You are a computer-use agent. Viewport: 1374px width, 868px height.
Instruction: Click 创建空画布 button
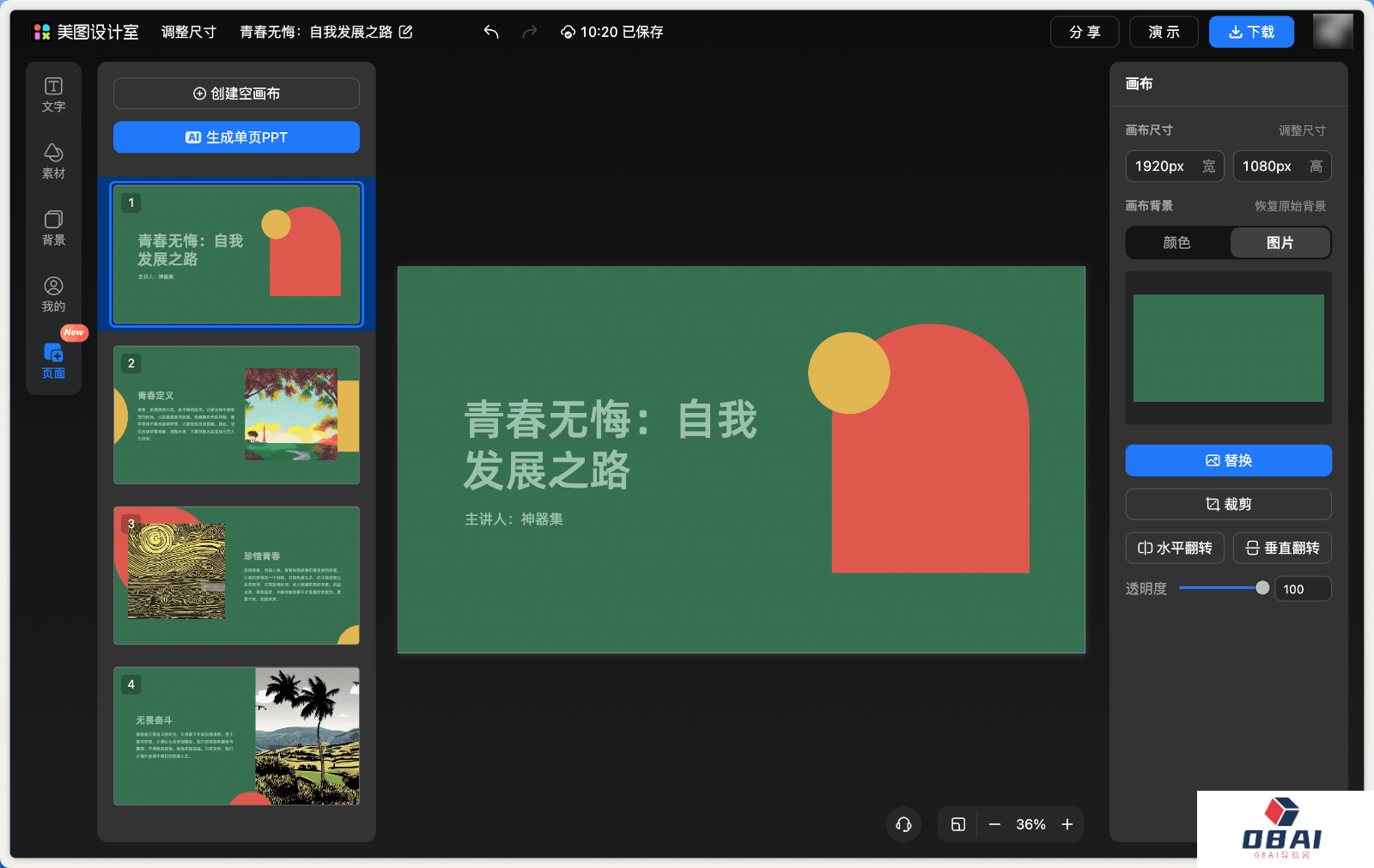click(236, 94)
